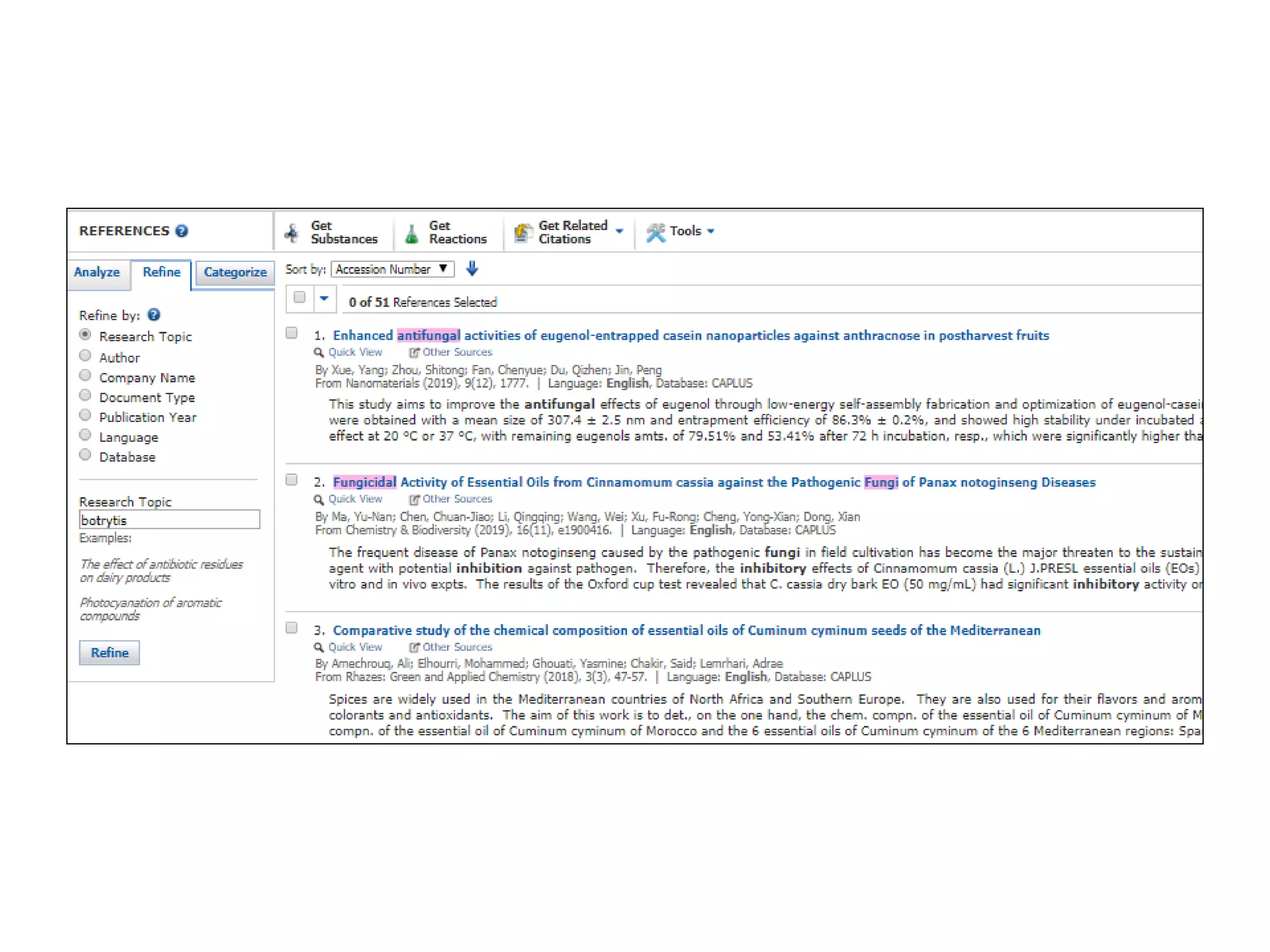1270x952 pixels.
Task: Expand the Get Related Citations dropdown arrow
Action: [619, 231]
